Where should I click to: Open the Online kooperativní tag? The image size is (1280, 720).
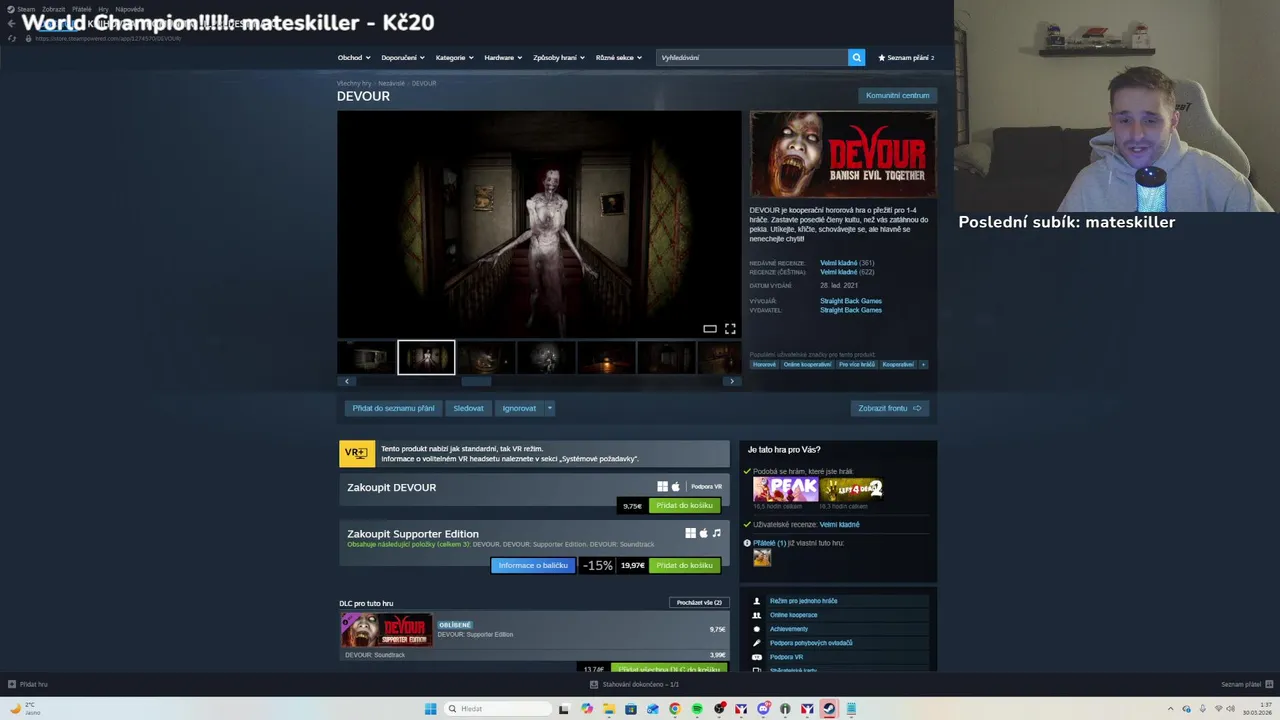(x=807, y=364)
